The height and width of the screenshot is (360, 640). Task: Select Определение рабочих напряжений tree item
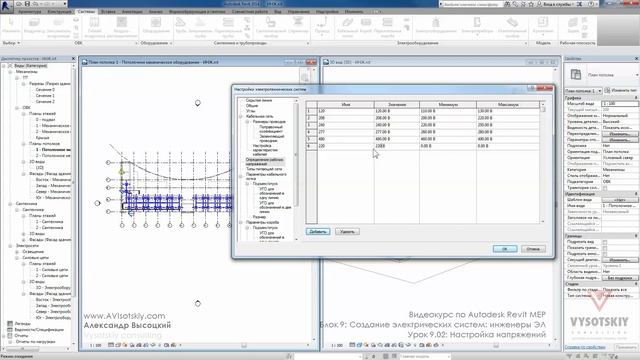point(264,162)
